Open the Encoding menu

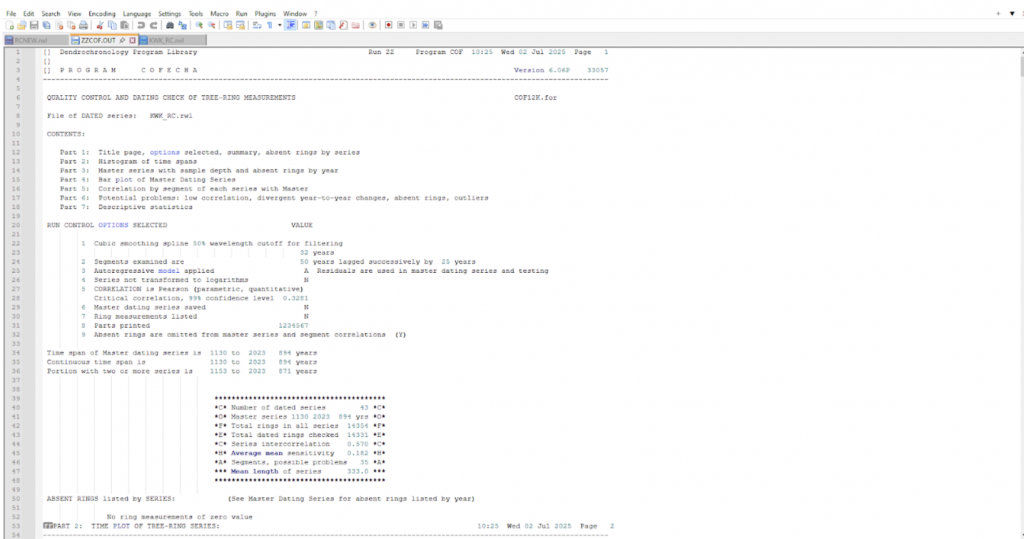click(101, 13)
